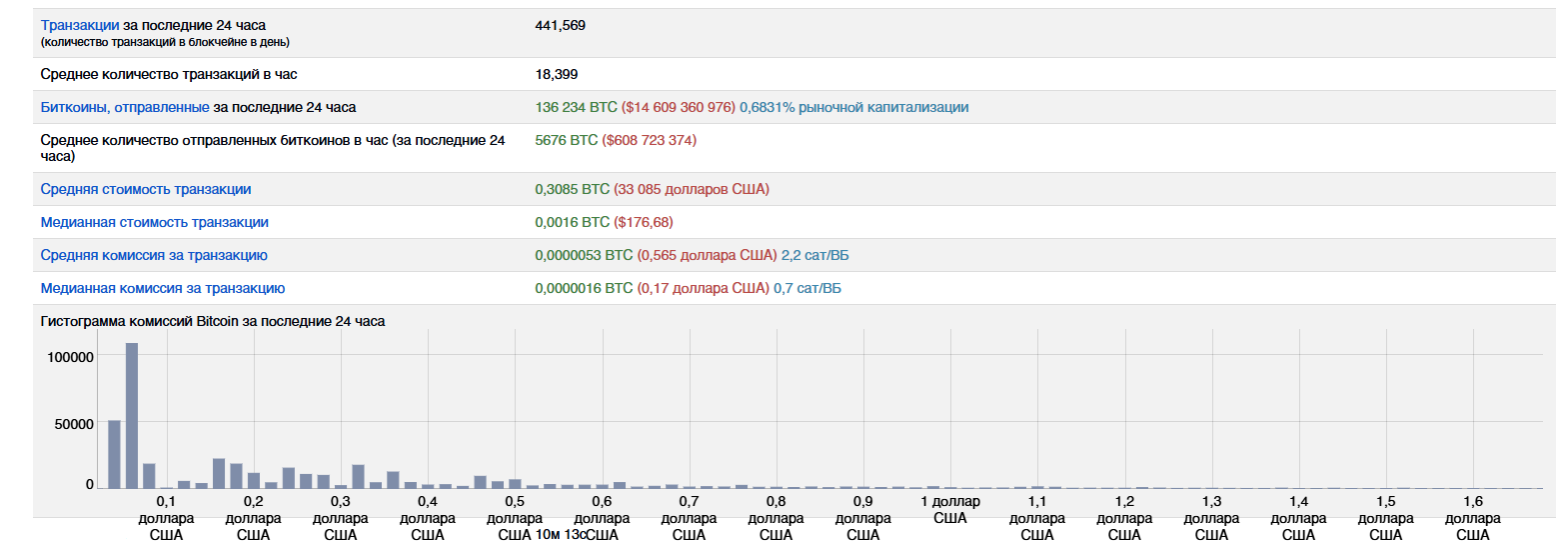The height and width of the screenshot is (546, 1568).
Task: Click the 0,5 доллара США axis label
Action: (x=515, y=517)
